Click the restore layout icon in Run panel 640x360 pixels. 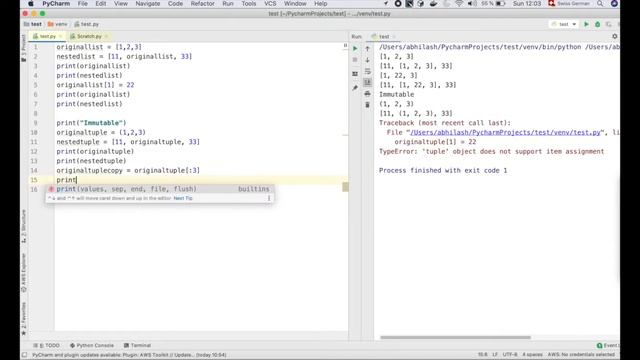(355, 74)
